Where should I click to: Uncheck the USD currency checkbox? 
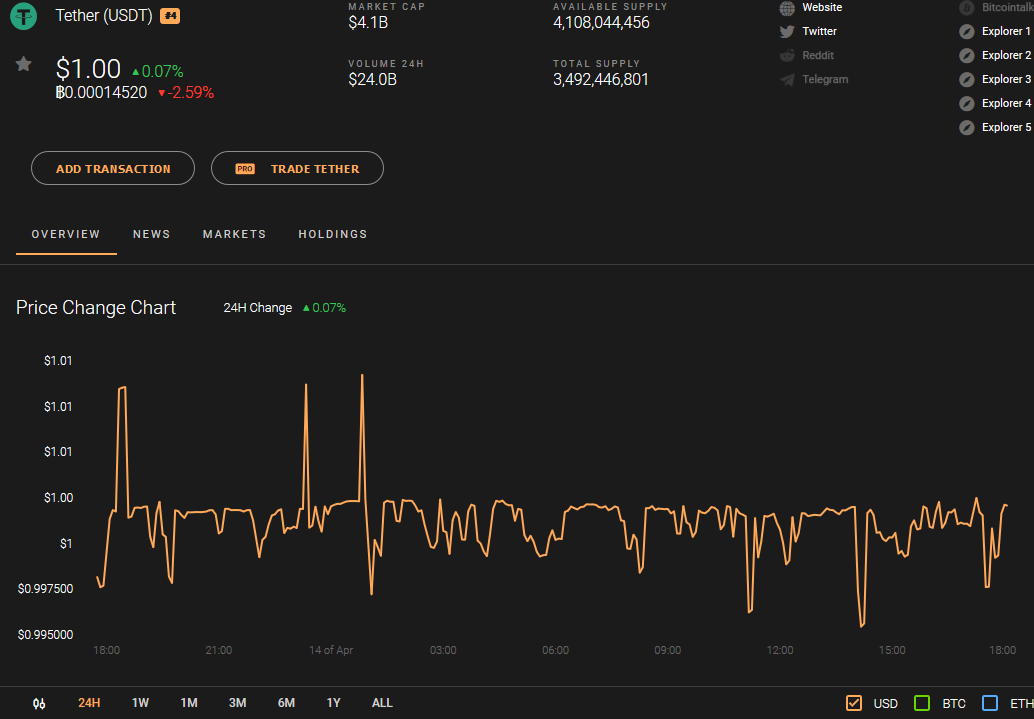pos(854,703)
